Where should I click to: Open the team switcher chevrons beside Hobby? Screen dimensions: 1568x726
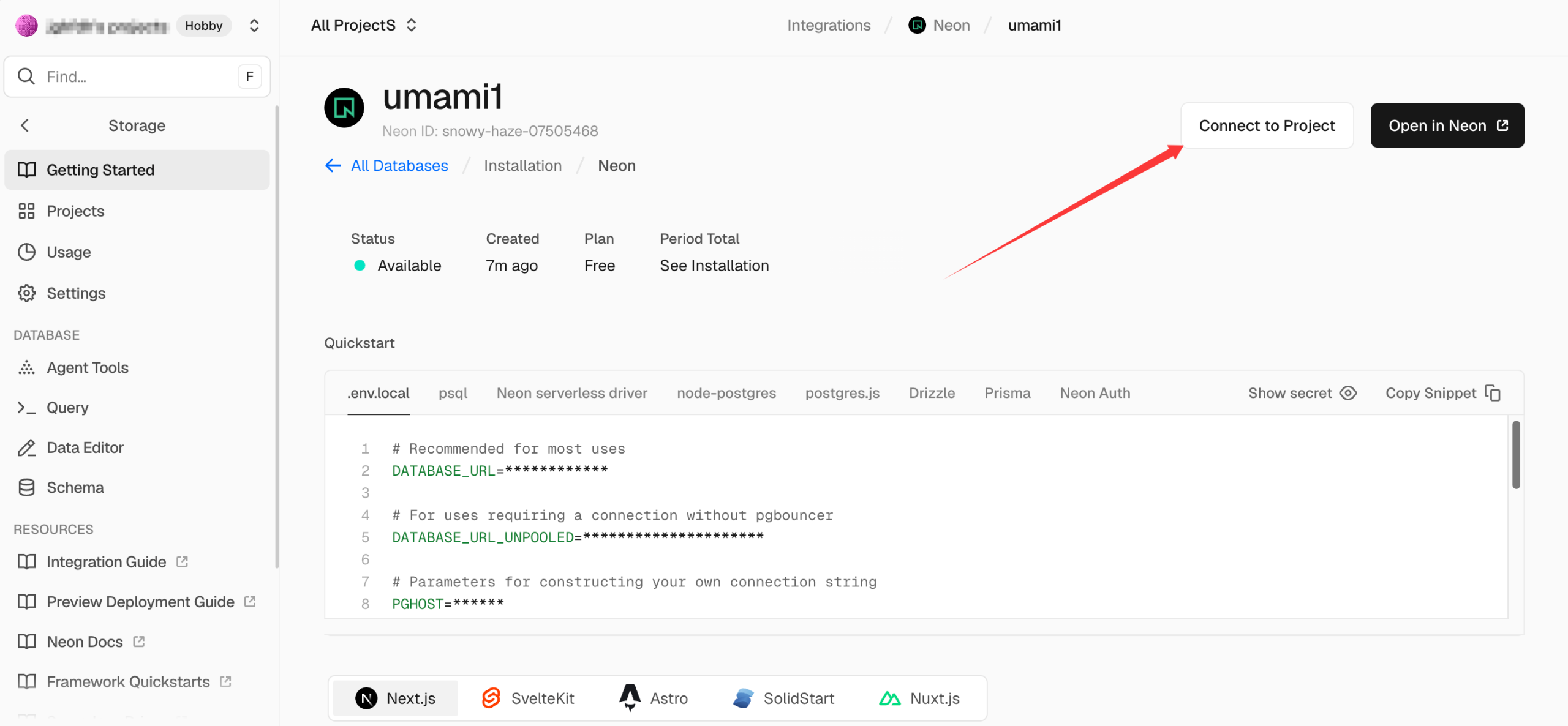click(254, 26)
